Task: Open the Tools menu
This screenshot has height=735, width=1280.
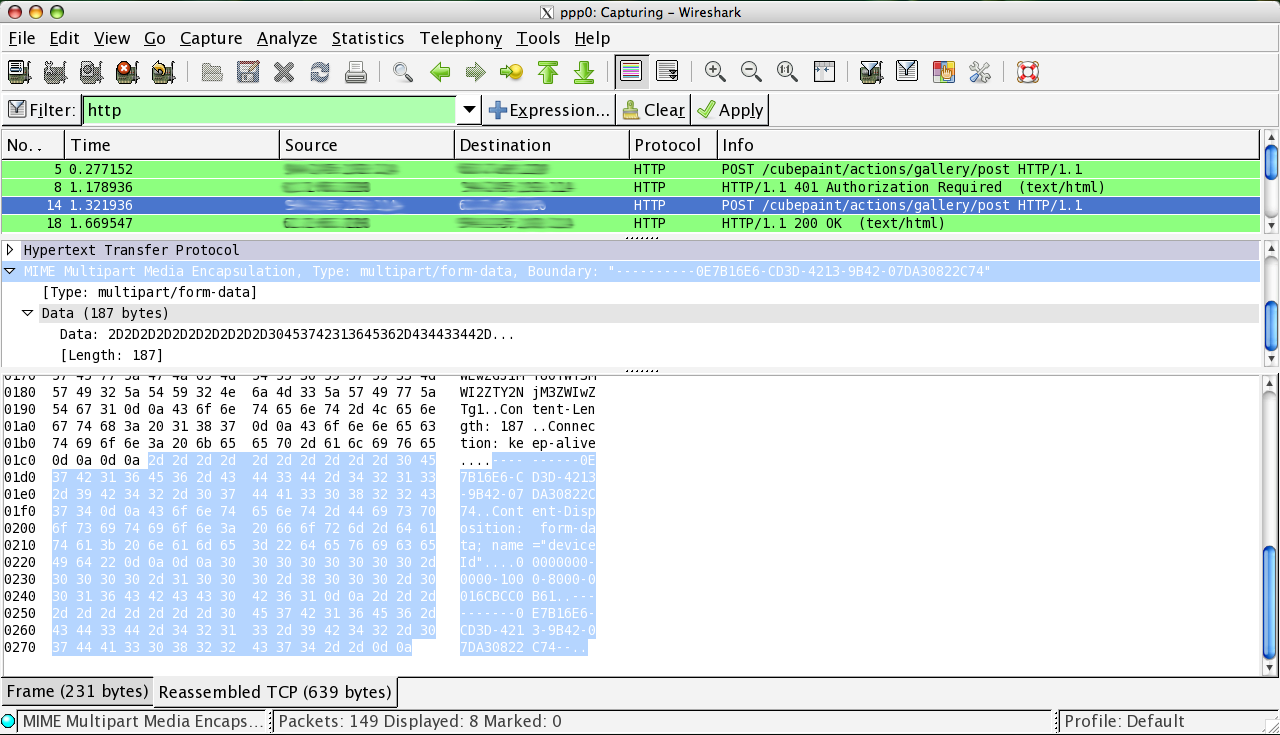Action: click(x=538, y=38)
